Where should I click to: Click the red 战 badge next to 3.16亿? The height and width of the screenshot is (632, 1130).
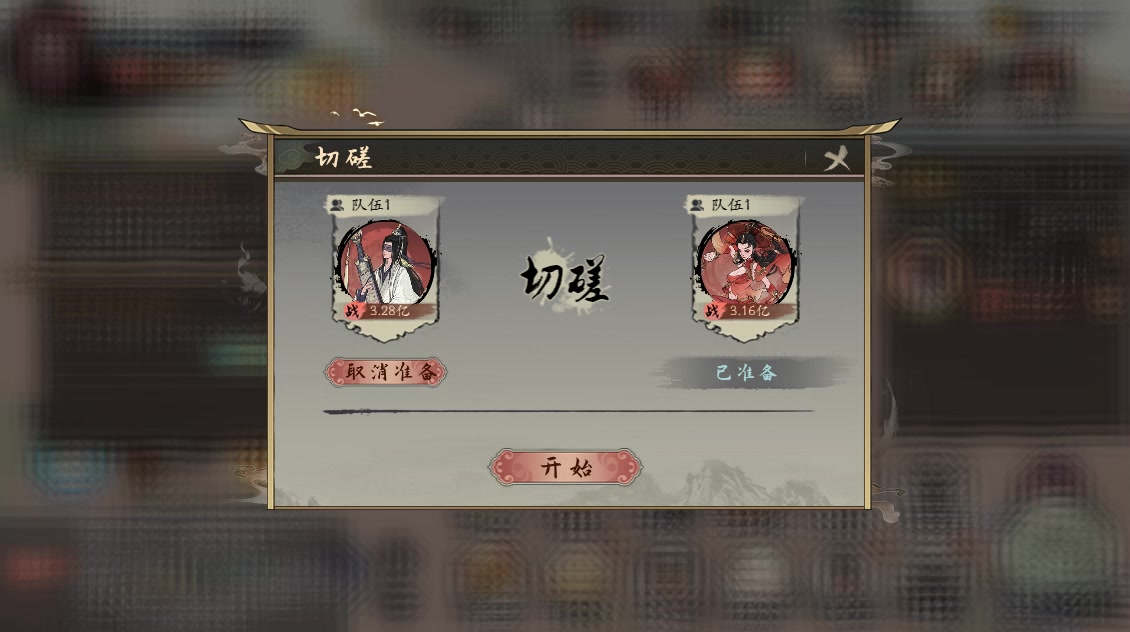pos(712,311)
